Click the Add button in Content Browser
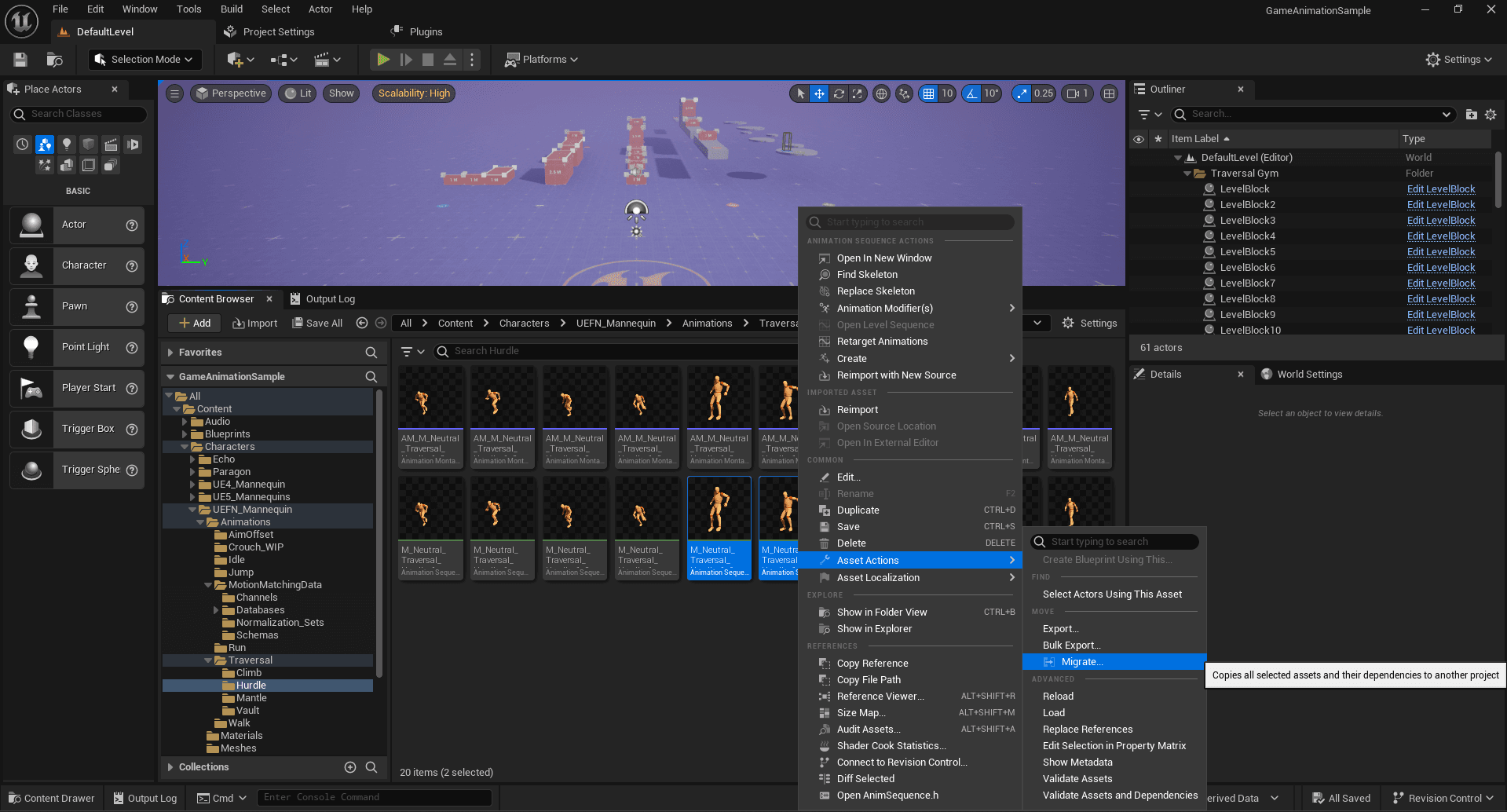The width and height of the screenshot is (1507, 812). click(x=194, y=324)
